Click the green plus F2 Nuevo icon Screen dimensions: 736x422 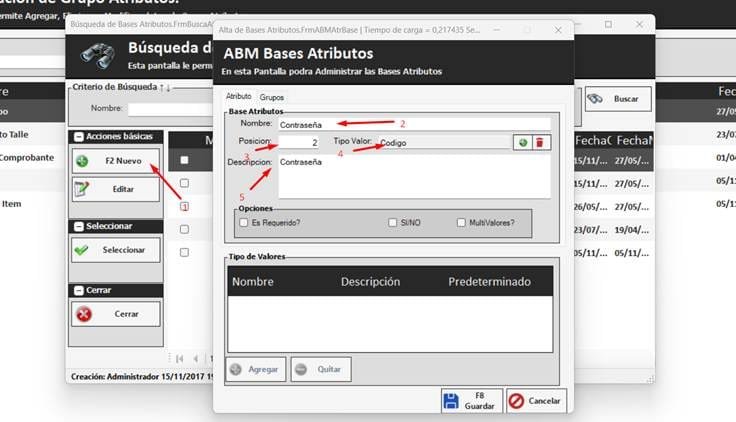82,161
